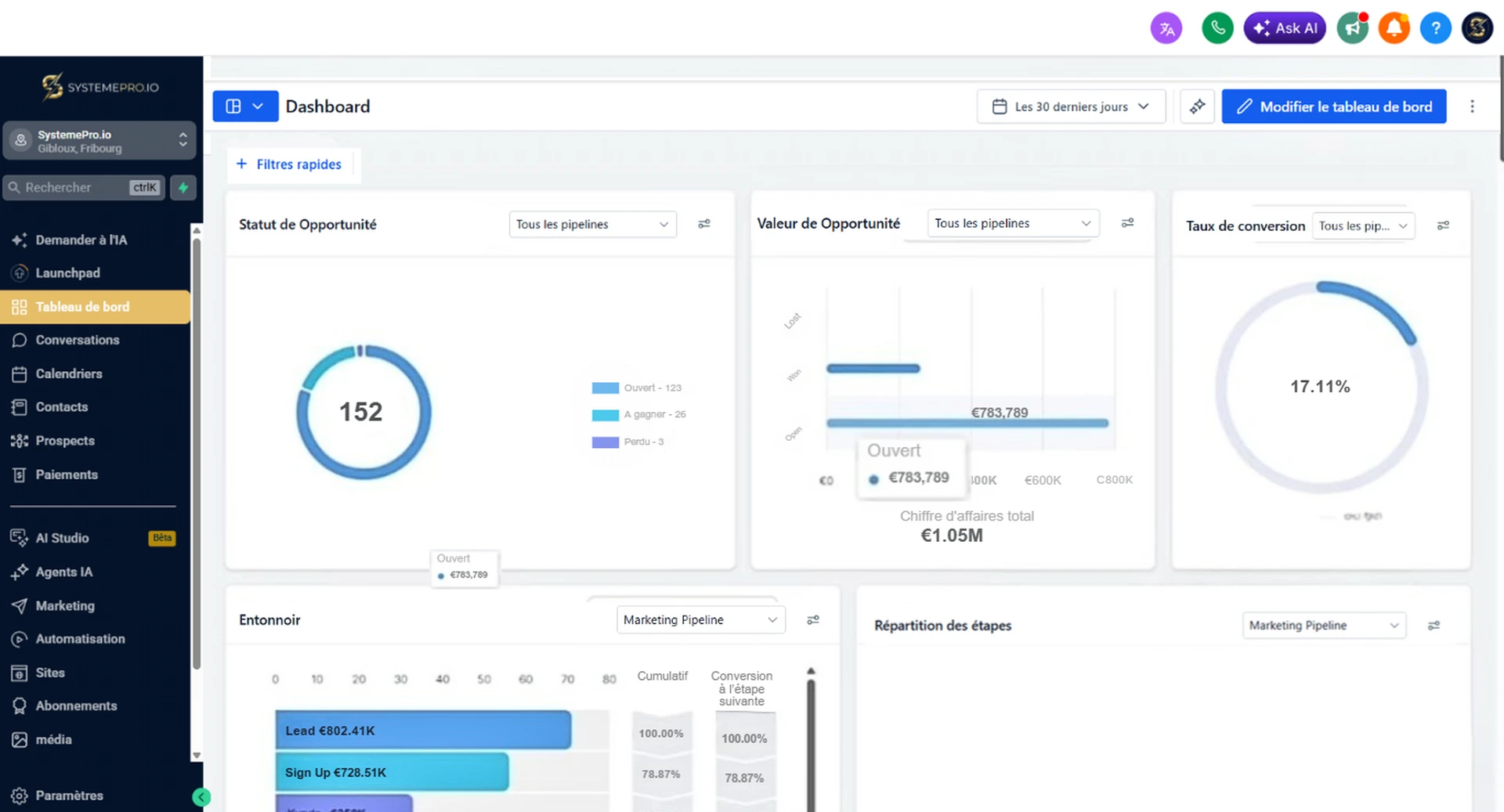The height and width of the screenshot is (812, 1504).
Task: Open Les 30 derniers jours date dropdown
Action: [1071, 106]
